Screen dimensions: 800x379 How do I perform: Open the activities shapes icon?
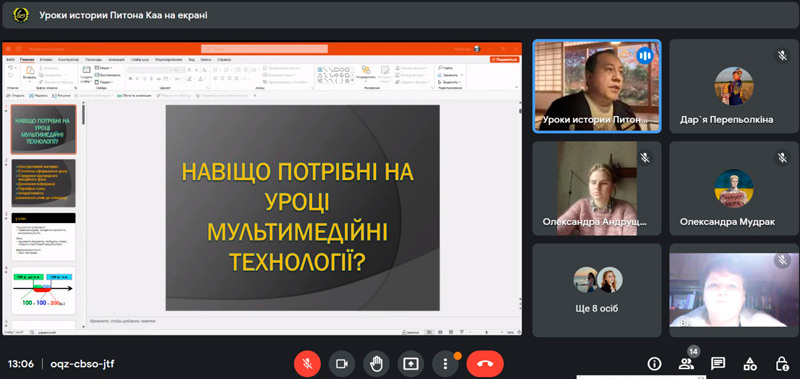pos(750,364)
